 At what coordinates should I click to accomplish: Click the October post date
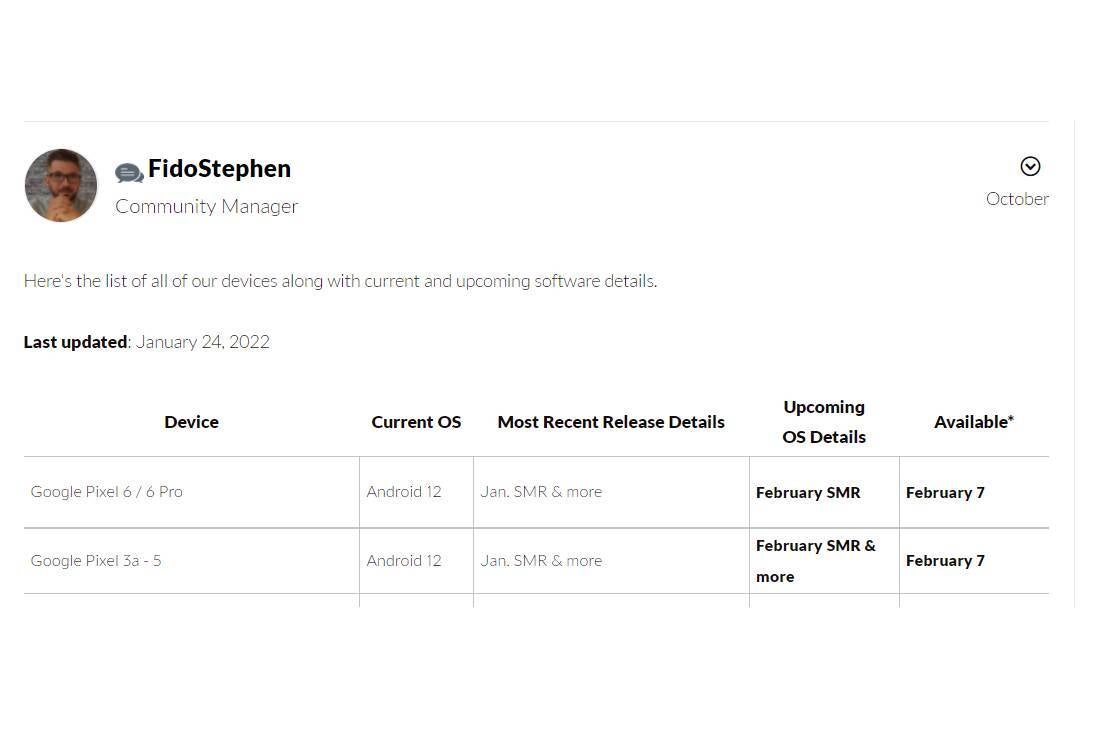1017,199
